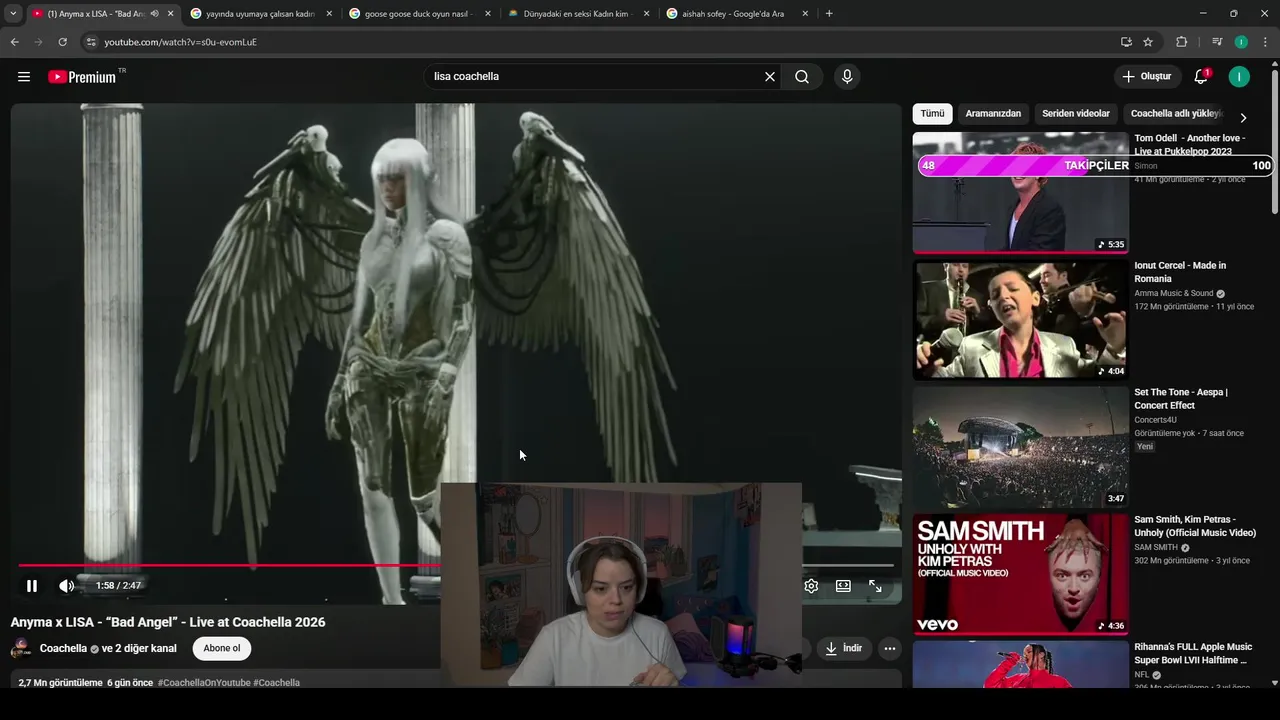View site information icon in address bar

tap(90, 42)
